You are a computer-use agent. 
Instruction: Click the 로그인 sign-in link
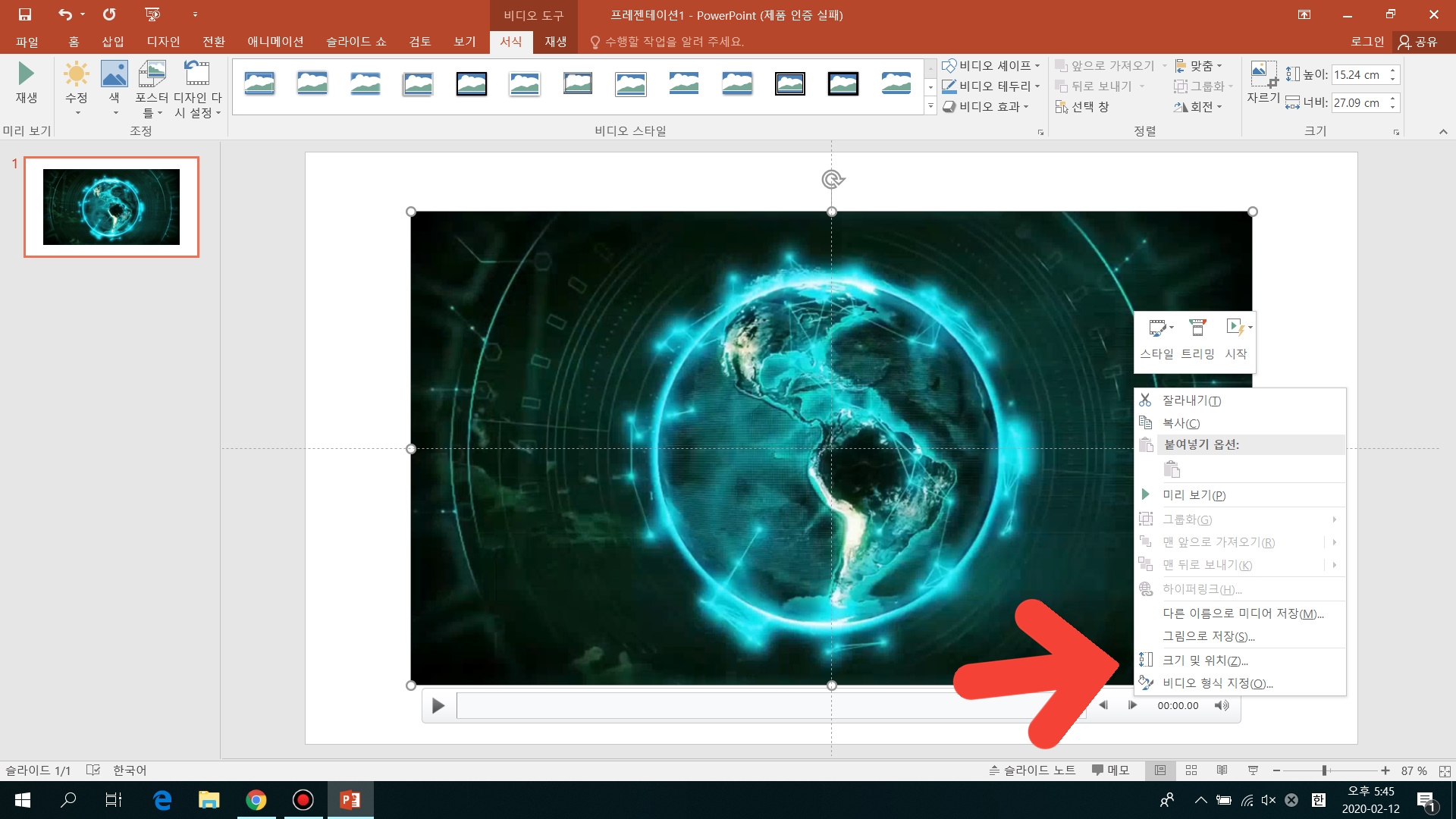coord(1367,42)
